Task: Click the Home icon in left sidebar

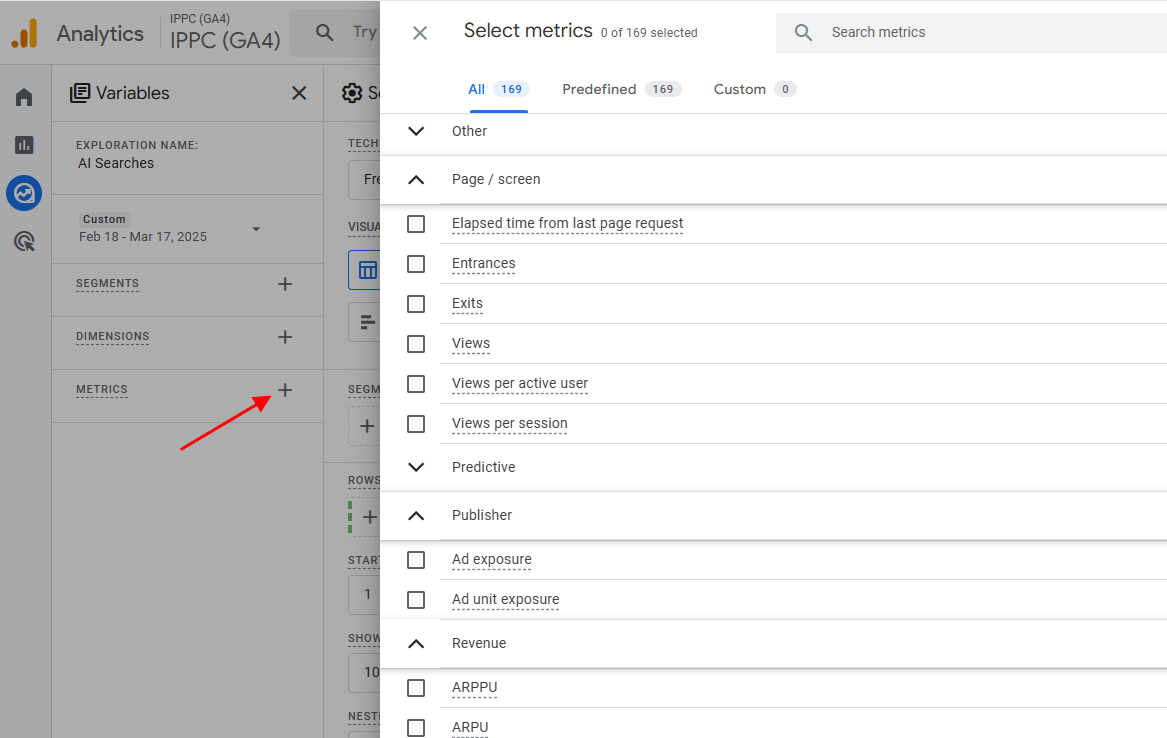Action: click(x=24, y=97)
